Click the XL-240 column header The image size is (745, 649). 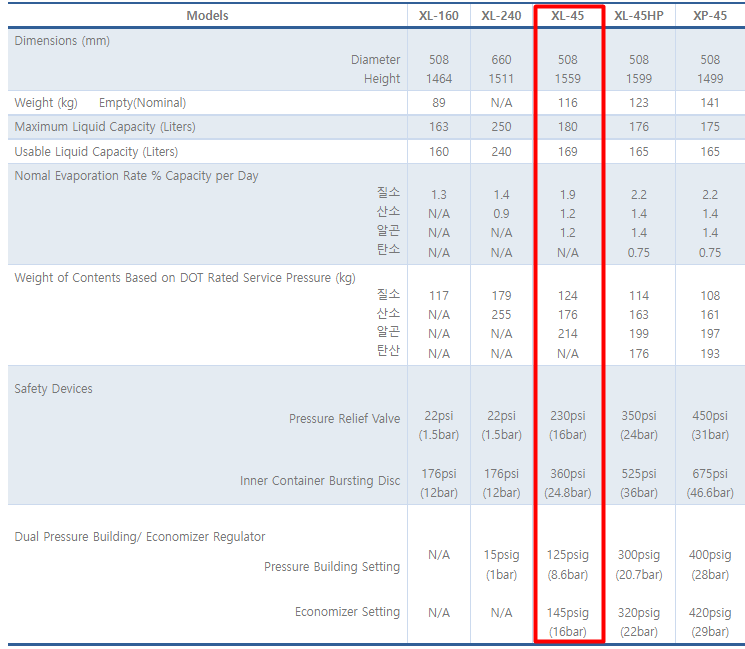point(501,15)
